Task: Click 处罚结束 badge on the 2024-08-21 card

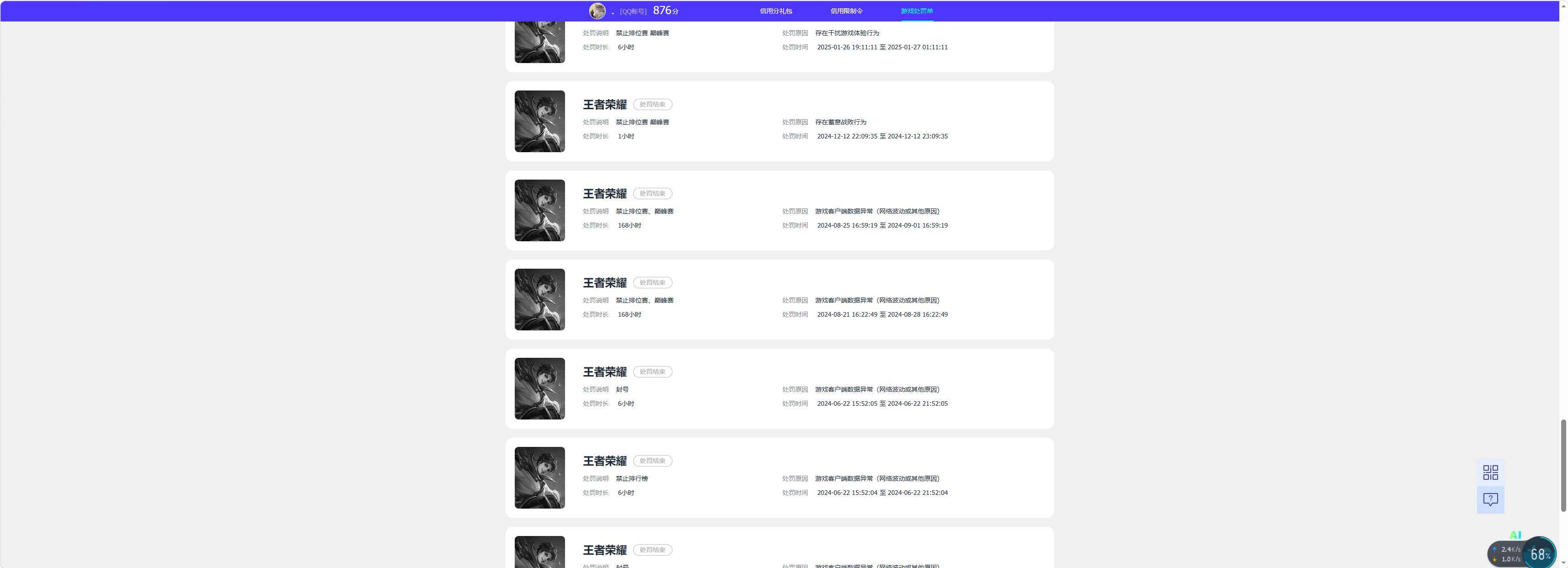Action: coord(652,283)
